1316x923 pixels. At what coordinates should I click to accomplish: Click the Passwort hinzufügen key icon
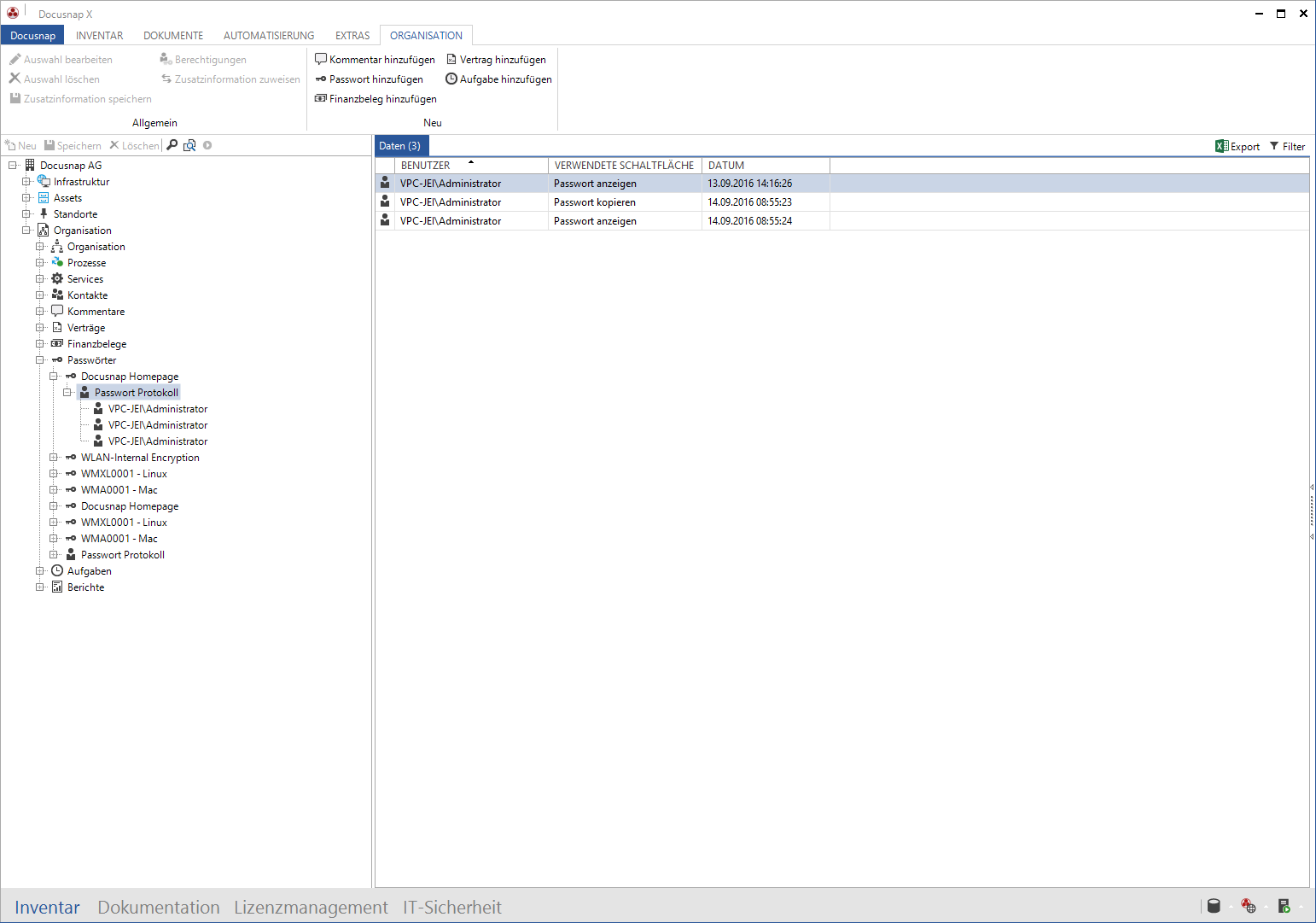[321, 79]
